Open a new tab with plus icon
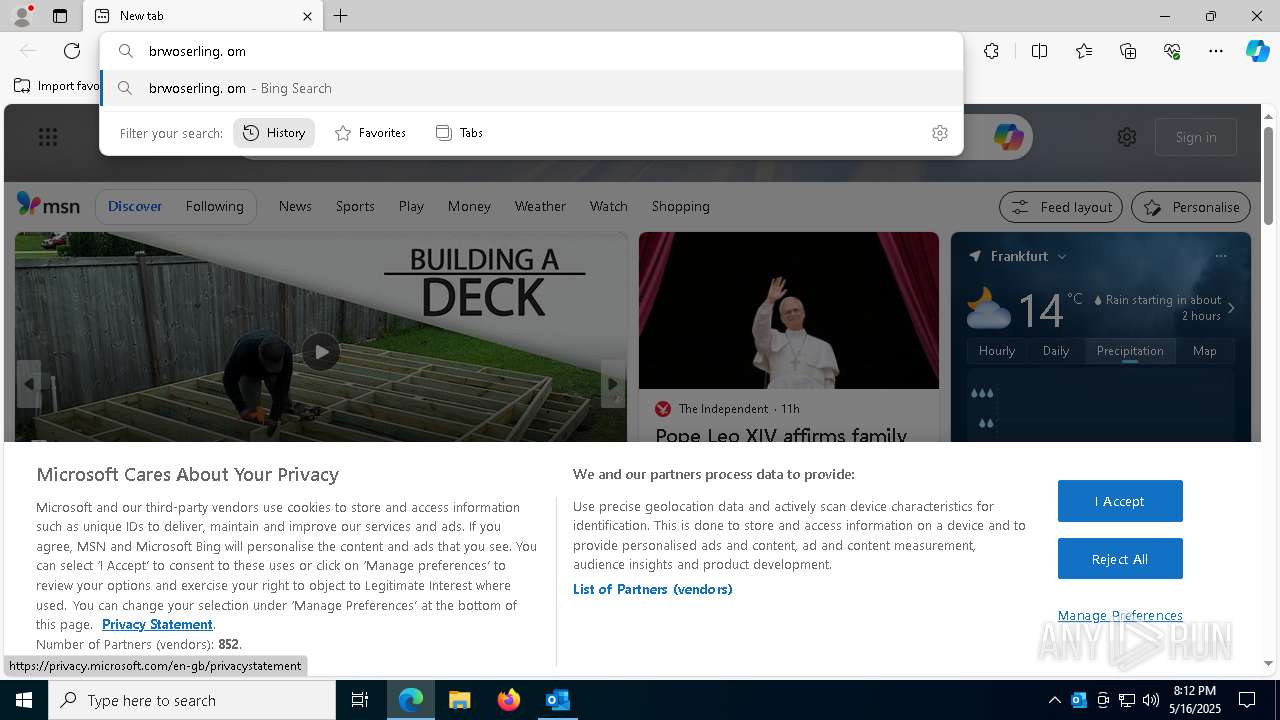The image size is (1280, 720). point(341,16)
